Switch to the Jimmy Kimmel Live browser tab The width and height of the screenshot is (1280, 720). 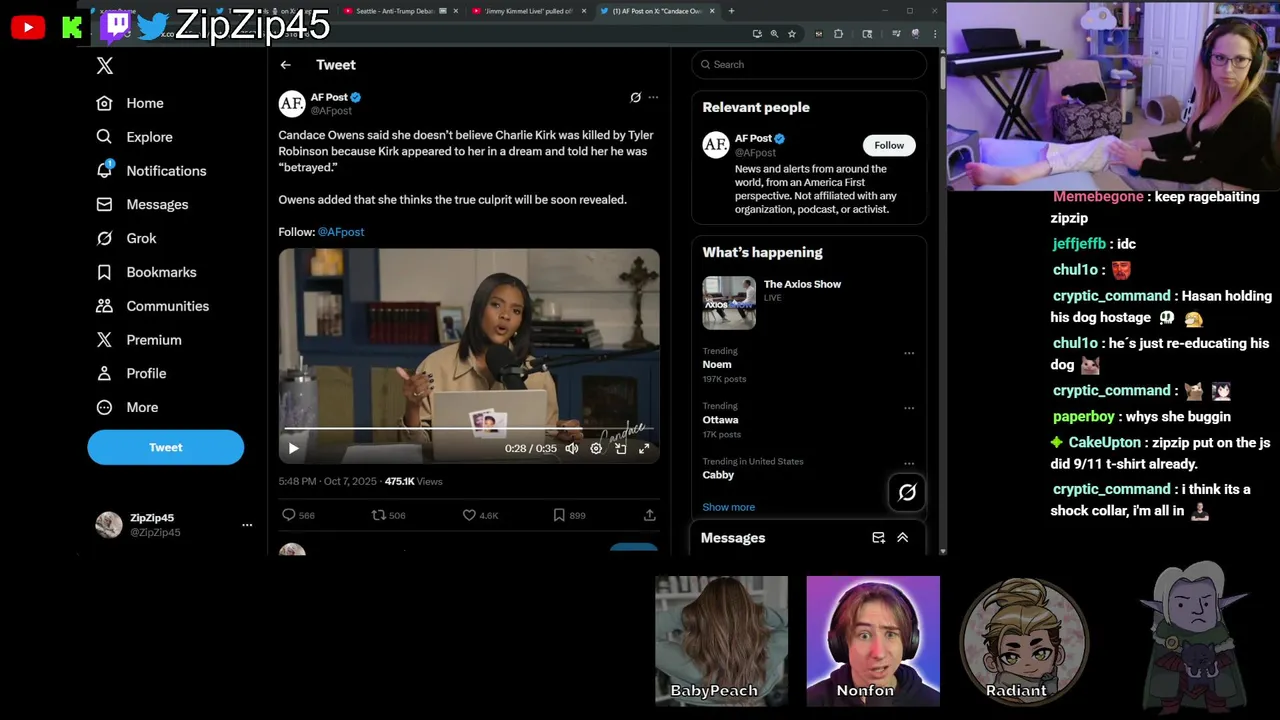pyautogui.click(x=528, y=11)
